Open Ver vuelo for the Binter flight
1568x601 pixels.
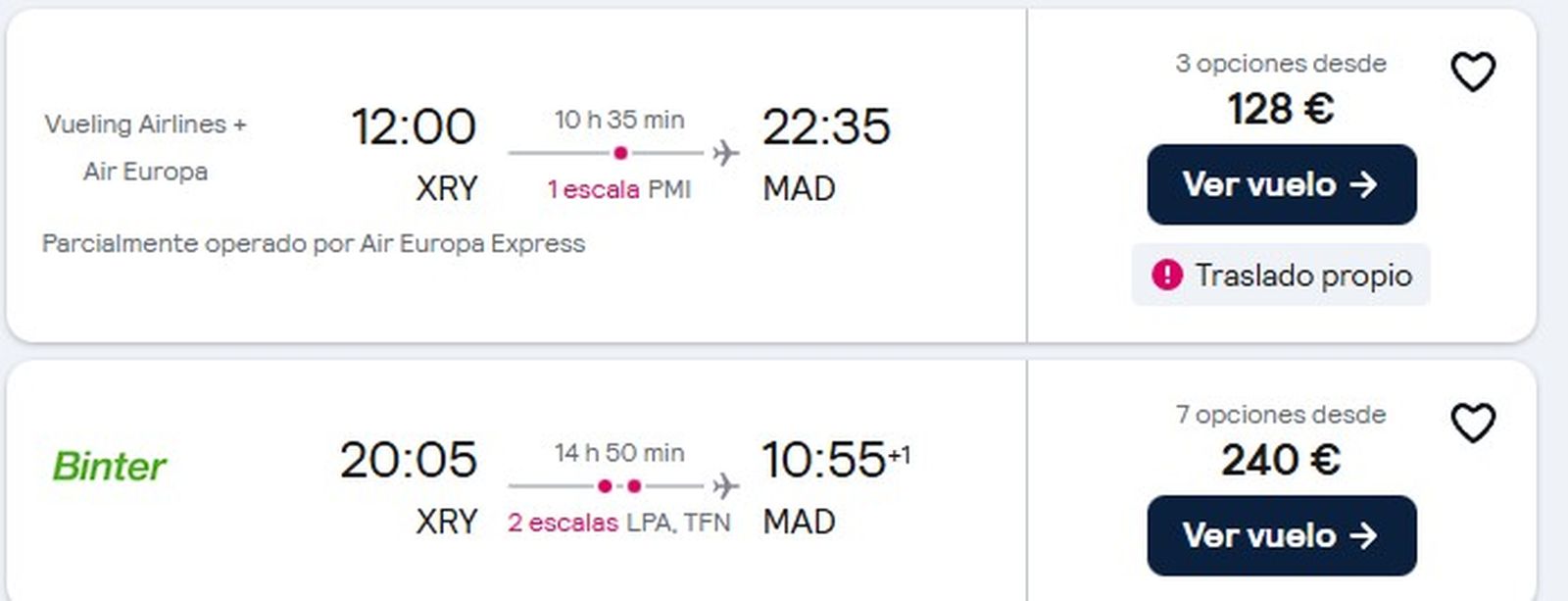click(1280, 536)
